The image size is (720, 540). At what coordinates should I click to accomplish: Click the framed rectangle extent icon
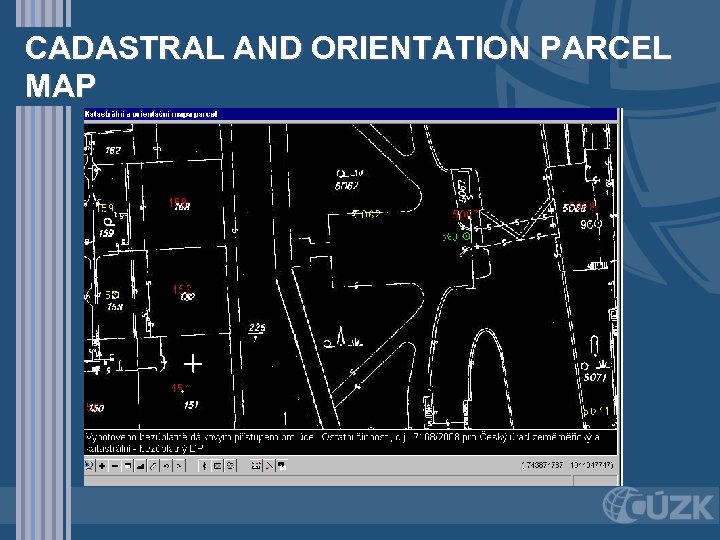(217, 466)
